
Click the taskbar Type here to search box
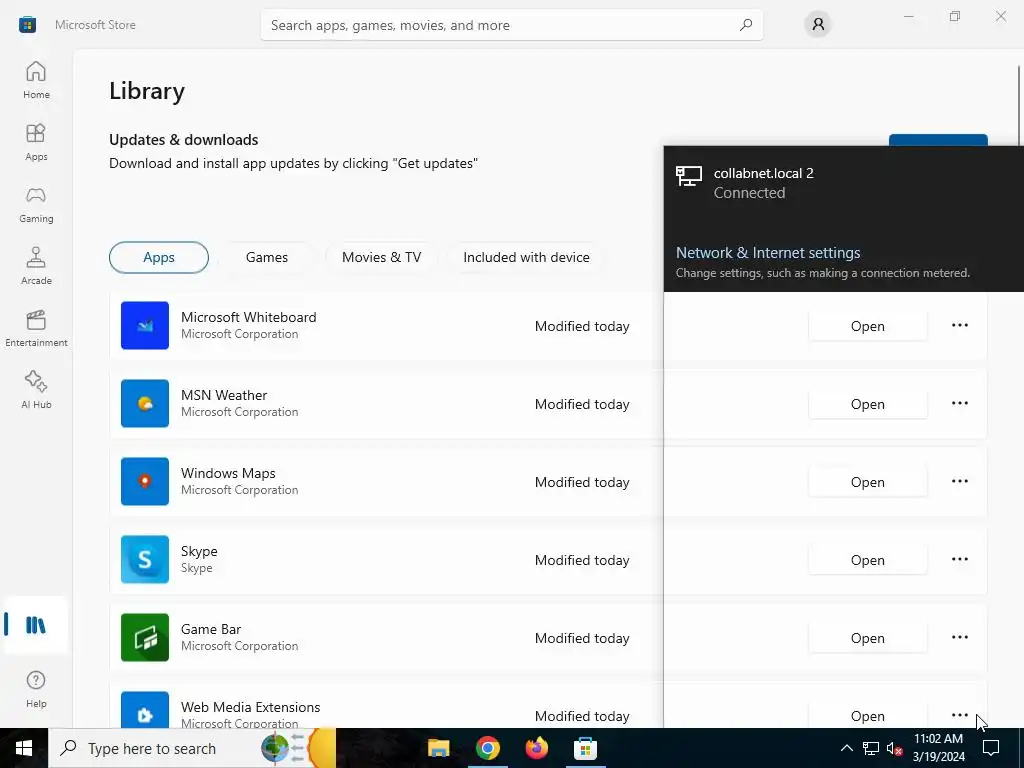coord(192,748)
